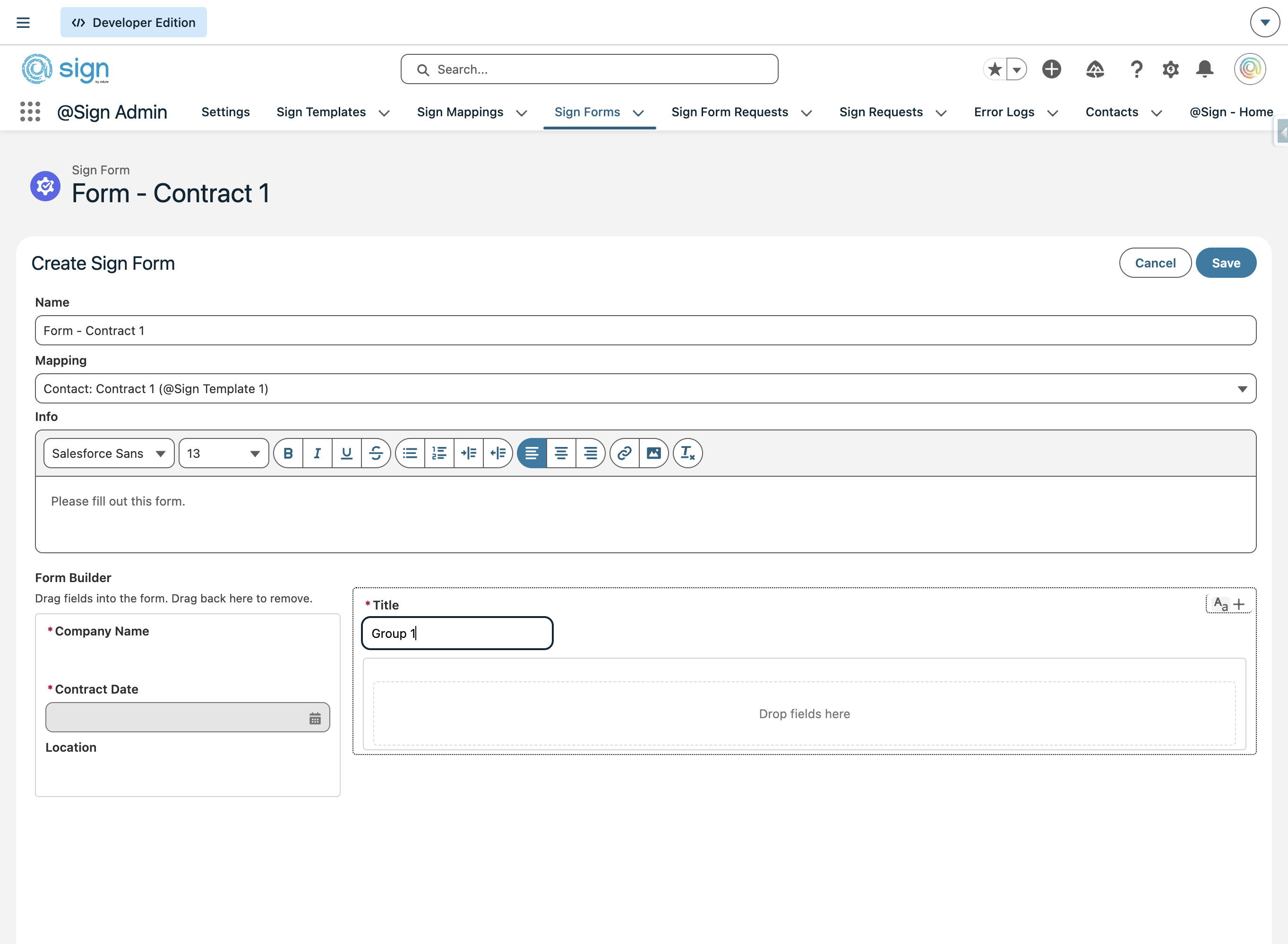Toggle bold formatting in Info editor
This screenshot has height=944, width=1288.
coord(288,453)
